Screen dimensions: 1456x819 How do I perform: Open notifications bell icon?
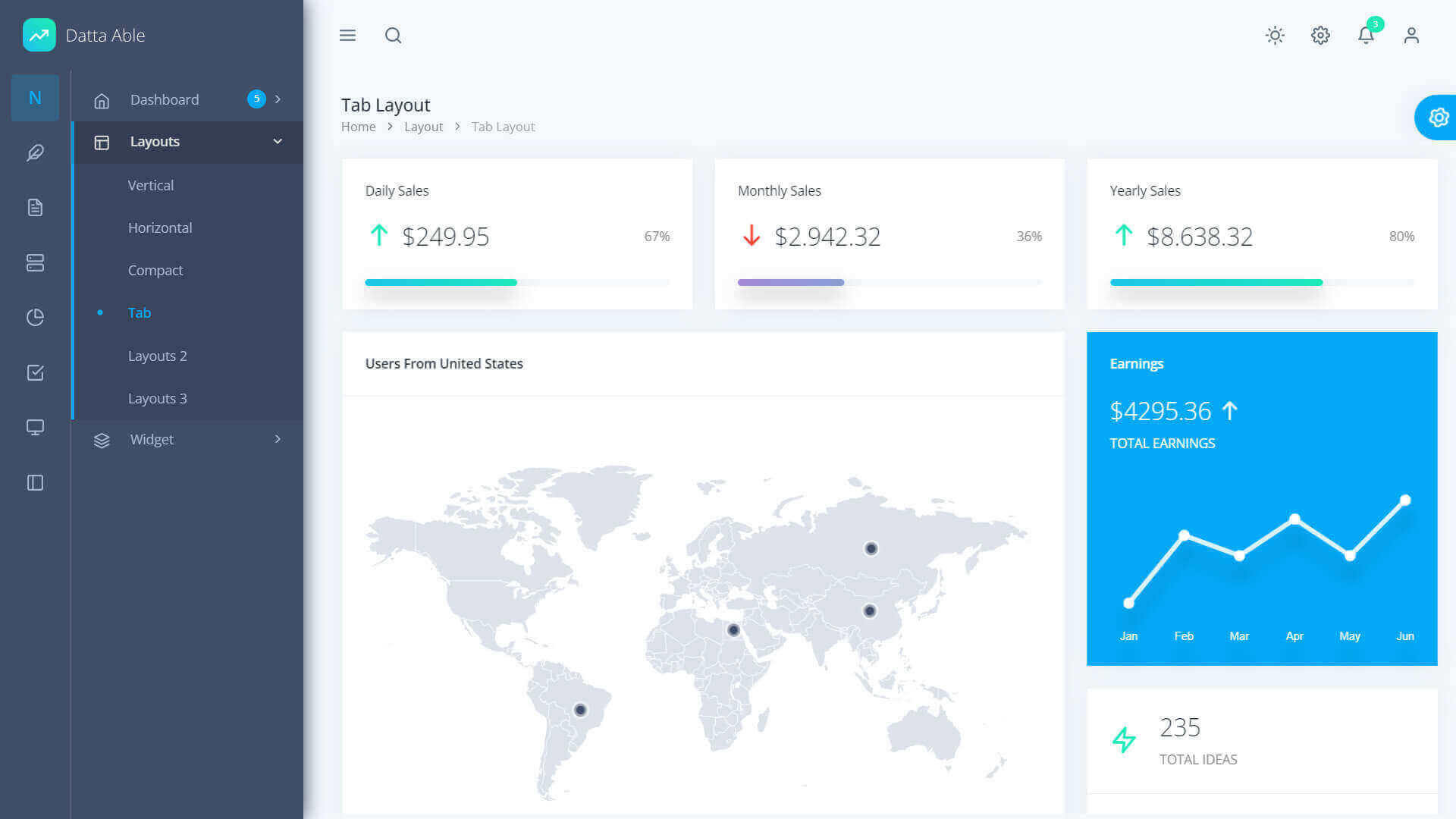(x=1366, y=36)
